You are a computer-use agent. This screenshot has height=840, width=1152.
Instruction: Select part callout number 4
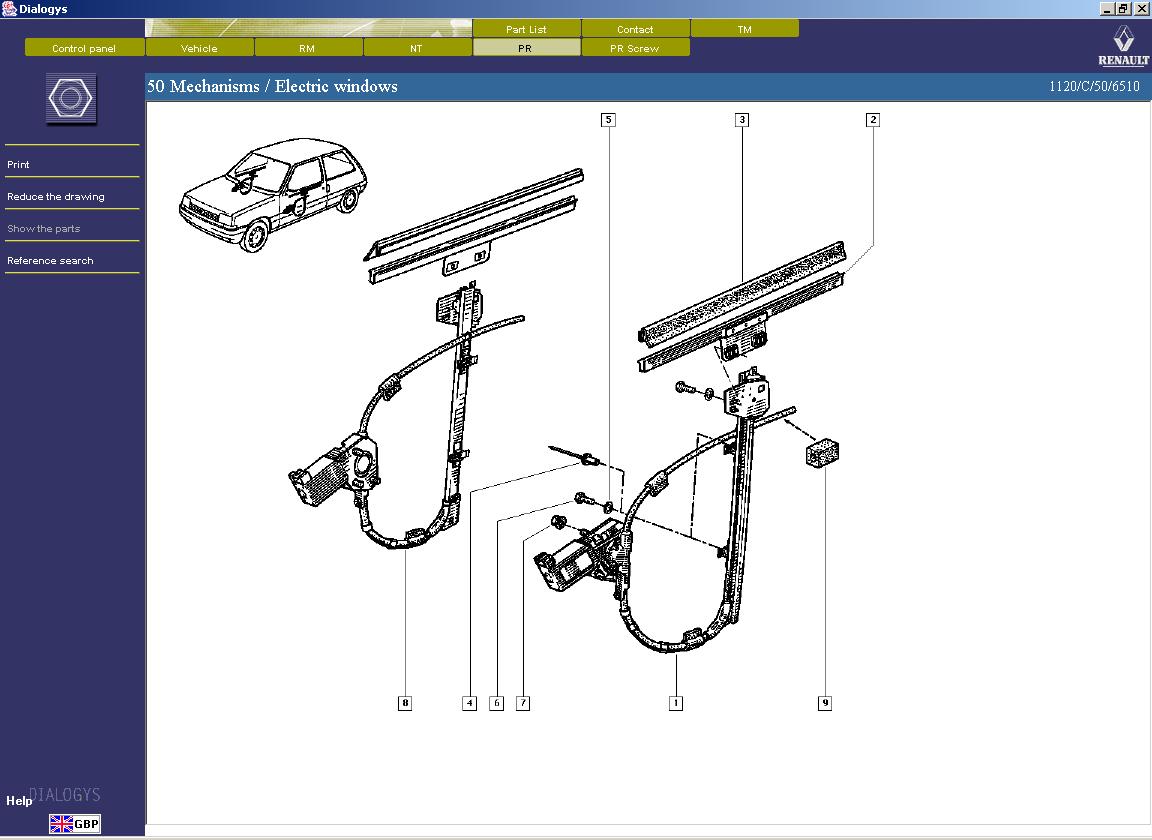point(469,703)
